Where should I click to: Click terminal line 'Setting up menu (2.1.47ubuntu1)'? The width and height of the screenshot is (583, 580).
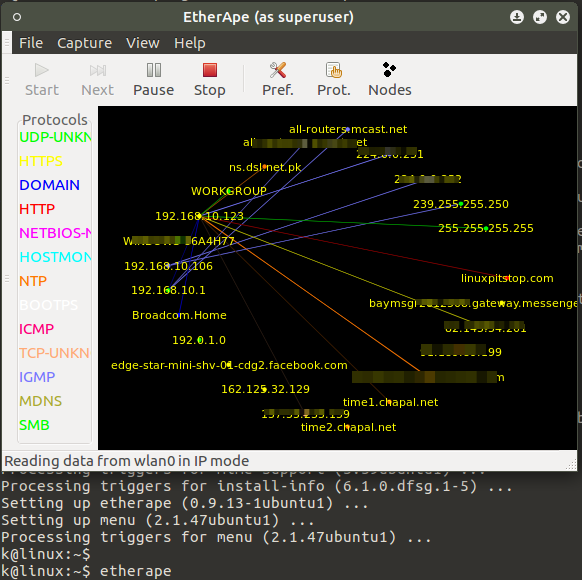[158, 520]
